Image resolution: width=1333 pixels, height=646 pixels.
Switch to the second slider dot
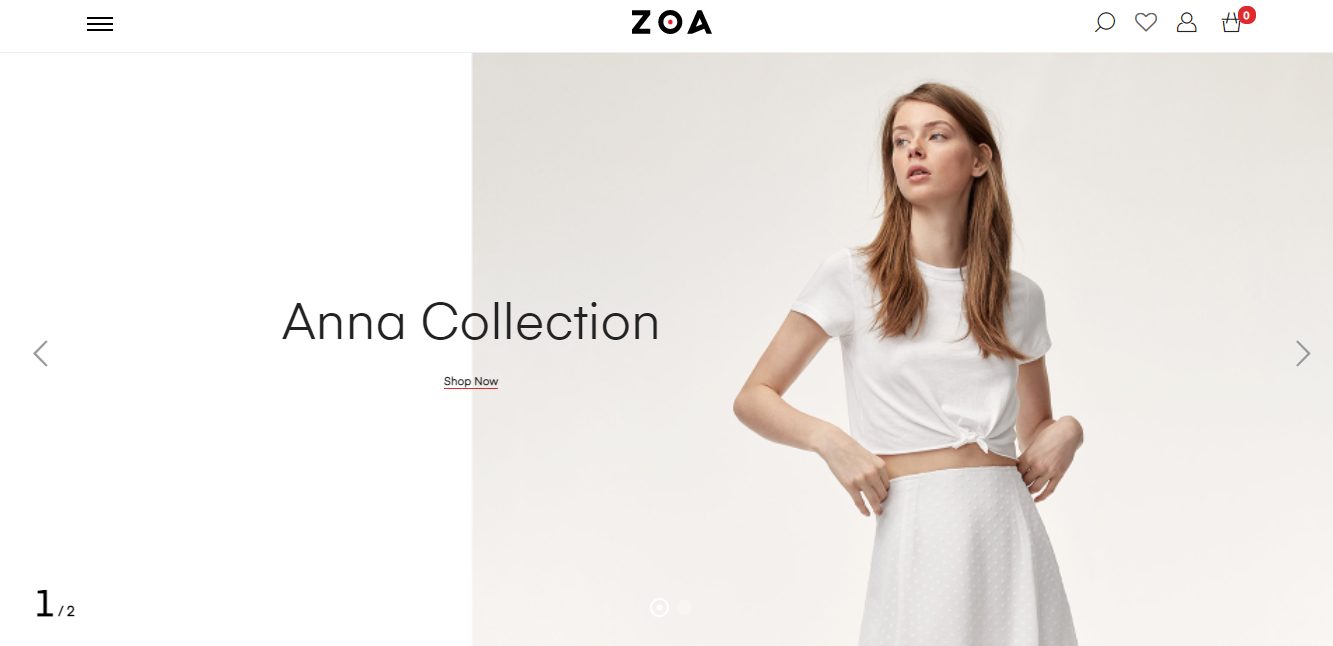pyautogui.click(x=684, y=607)
